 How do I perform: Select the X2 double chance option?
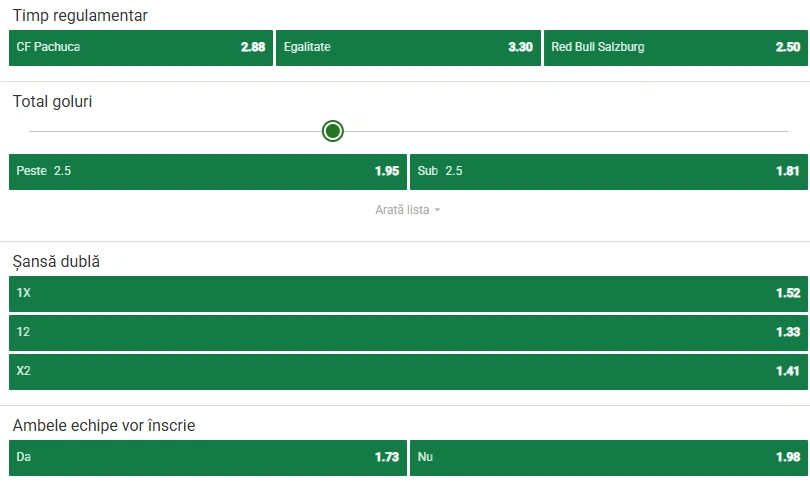408,371
